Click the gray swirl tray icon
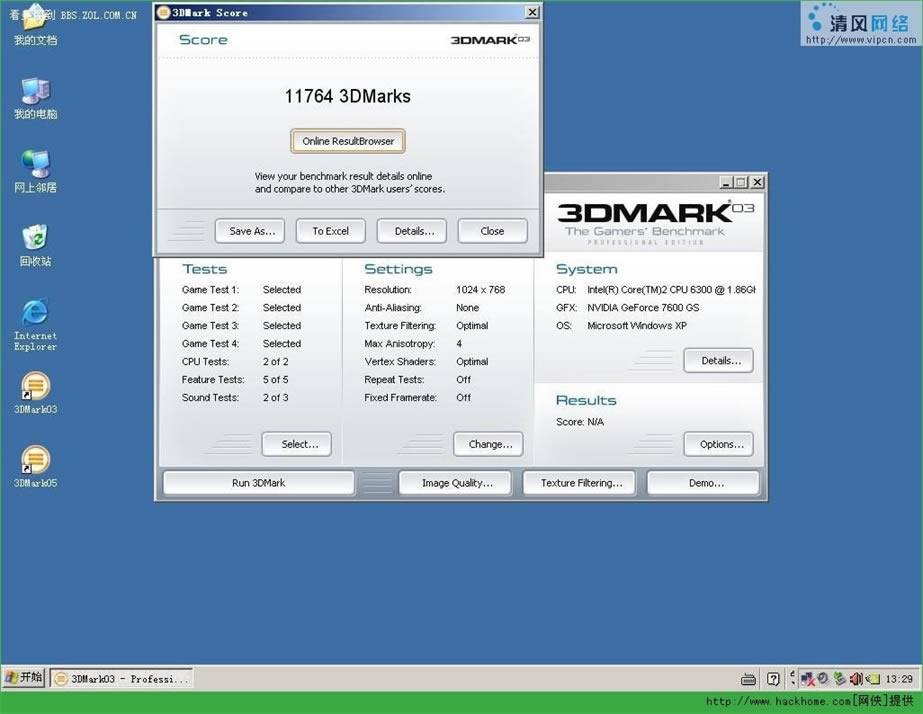Image resolution: width=923 pixels, height=714 pixels. pos(823,679)
